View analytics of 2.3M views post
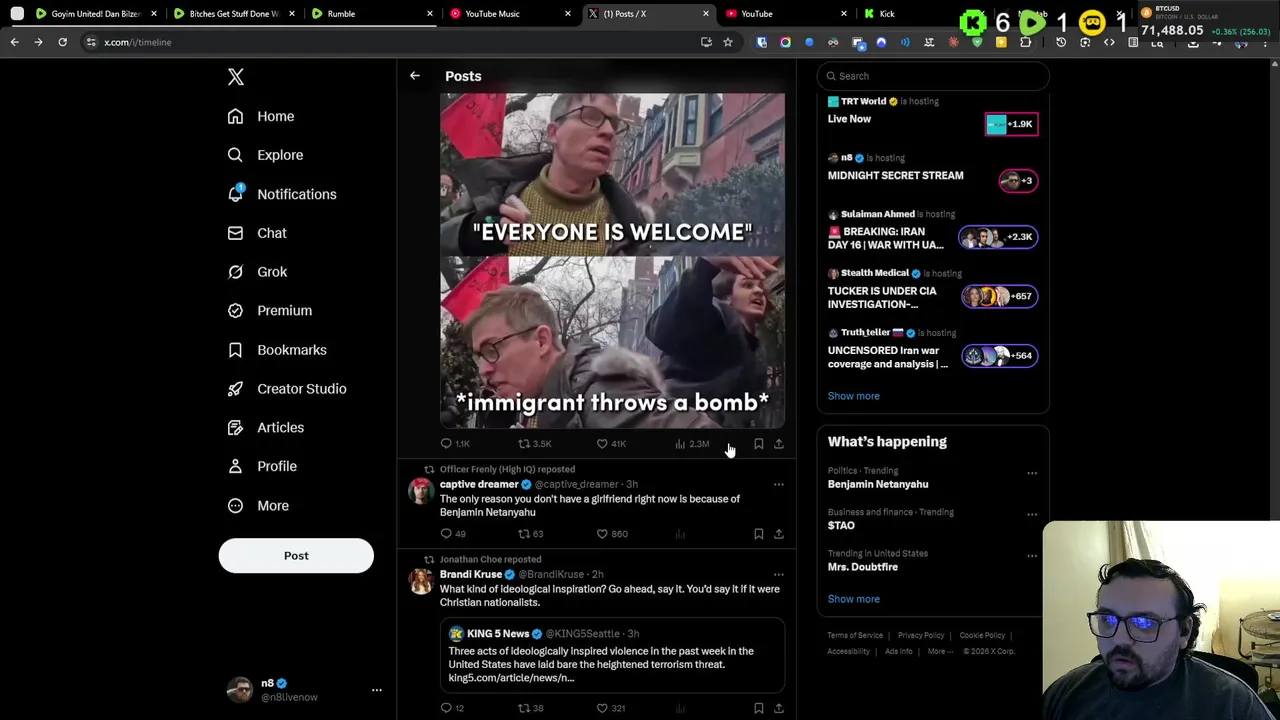The width and height of the screenshot is (1280, 720). 692,444
